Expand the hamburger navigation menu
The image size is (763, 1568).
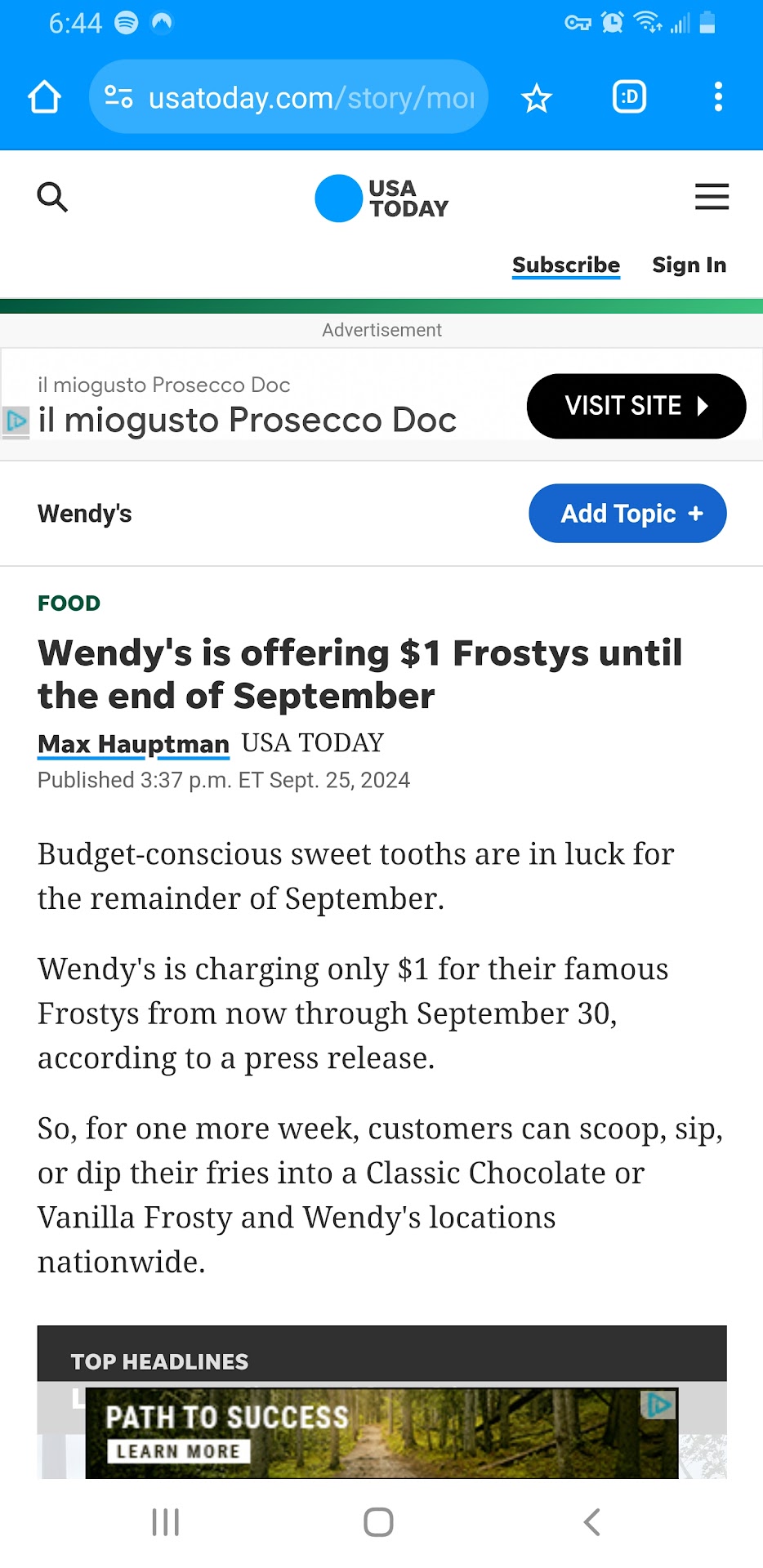pyautogui.click(x=712, y=197)
